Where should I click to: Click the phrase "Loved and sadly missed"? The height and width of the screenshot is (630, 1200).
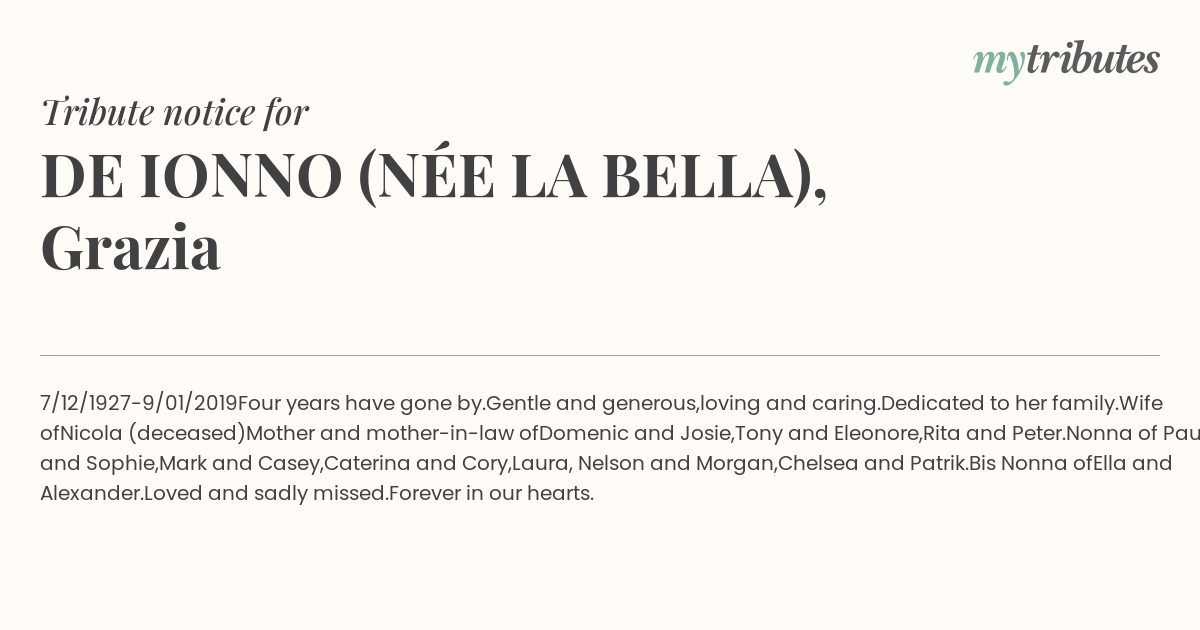pyautogui.click(x=265, y=493)
